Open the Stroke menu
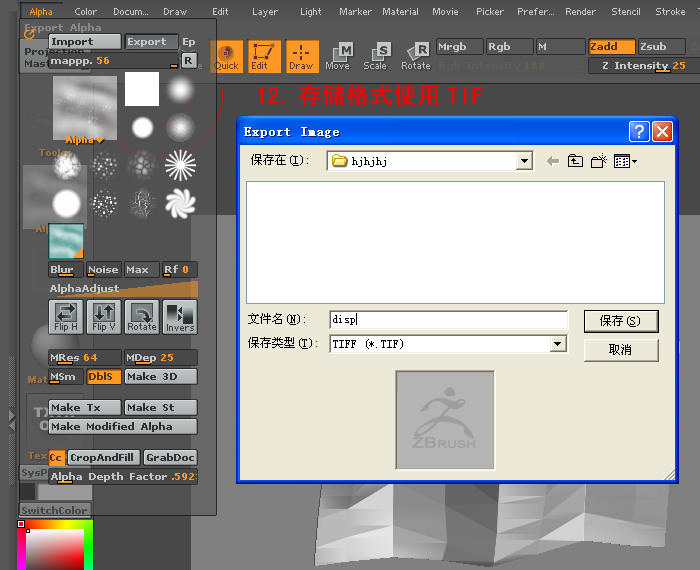This screenshot has height=570, width=700. click(x=670, y=12)
